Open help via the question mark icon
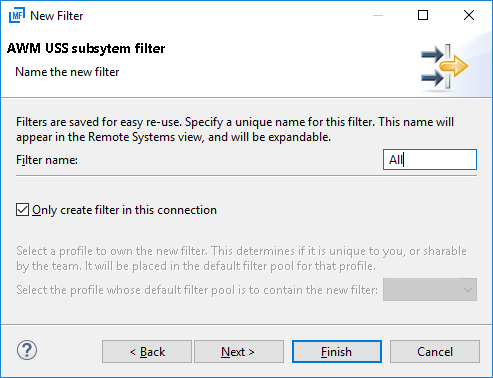Image resolution: width=493 pixels, height=378 pixels. pyautogui.click(x=27, y=350)
